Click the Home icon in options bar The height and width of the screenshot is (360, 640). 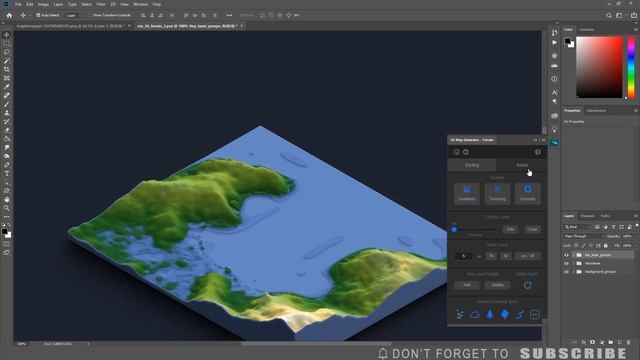pyautogui.click(x=9, y=16)
